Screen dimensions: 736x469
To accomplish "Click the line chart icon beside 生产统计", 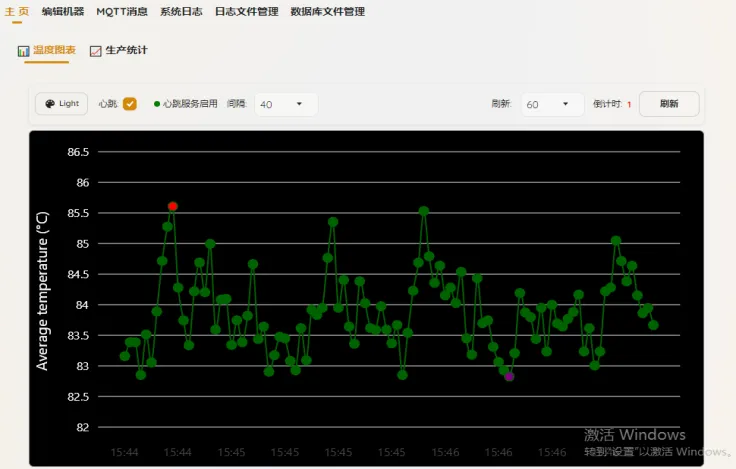I will 95,51.
